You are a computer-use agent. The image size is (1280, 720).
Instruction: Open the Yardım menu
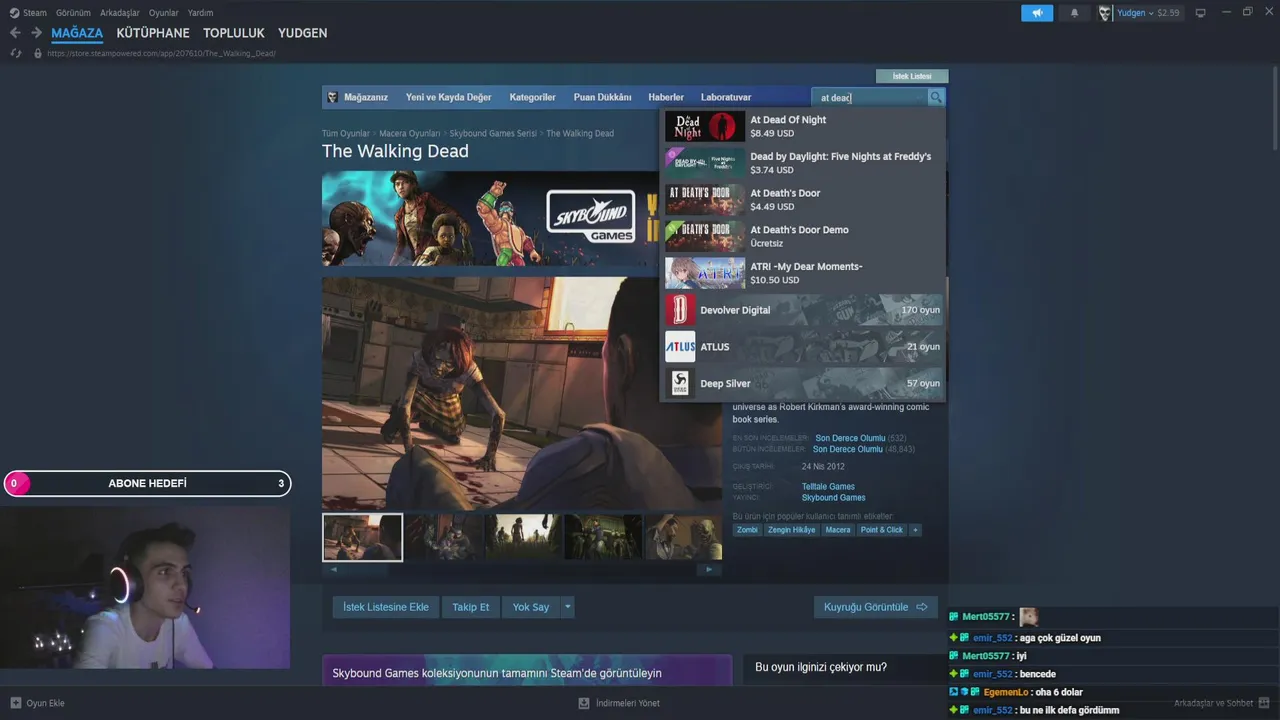click(200, 13)
